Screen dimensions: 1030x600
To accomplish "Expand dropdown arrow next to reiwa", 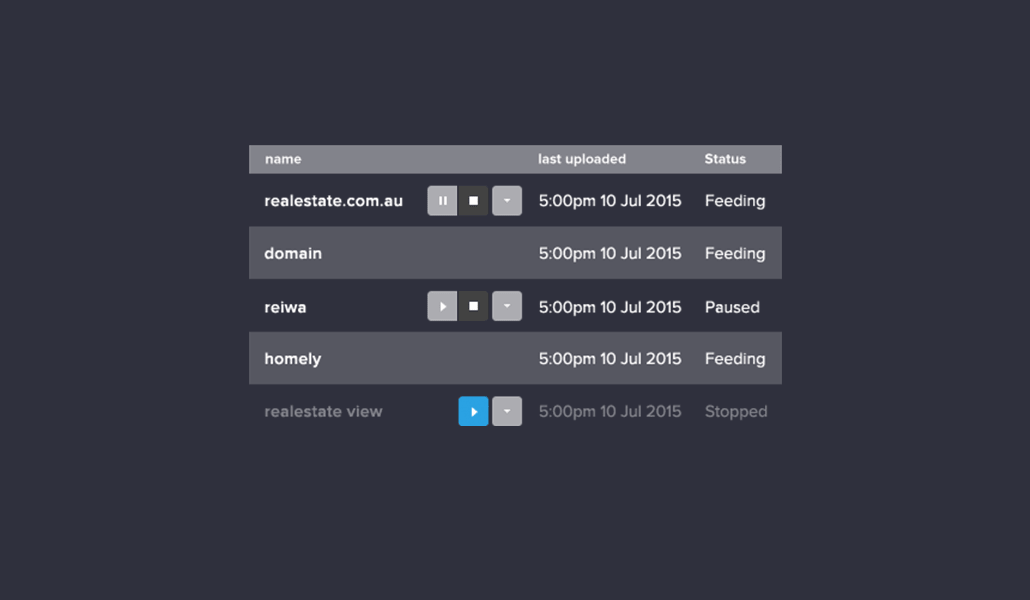I will click(507, 306).
